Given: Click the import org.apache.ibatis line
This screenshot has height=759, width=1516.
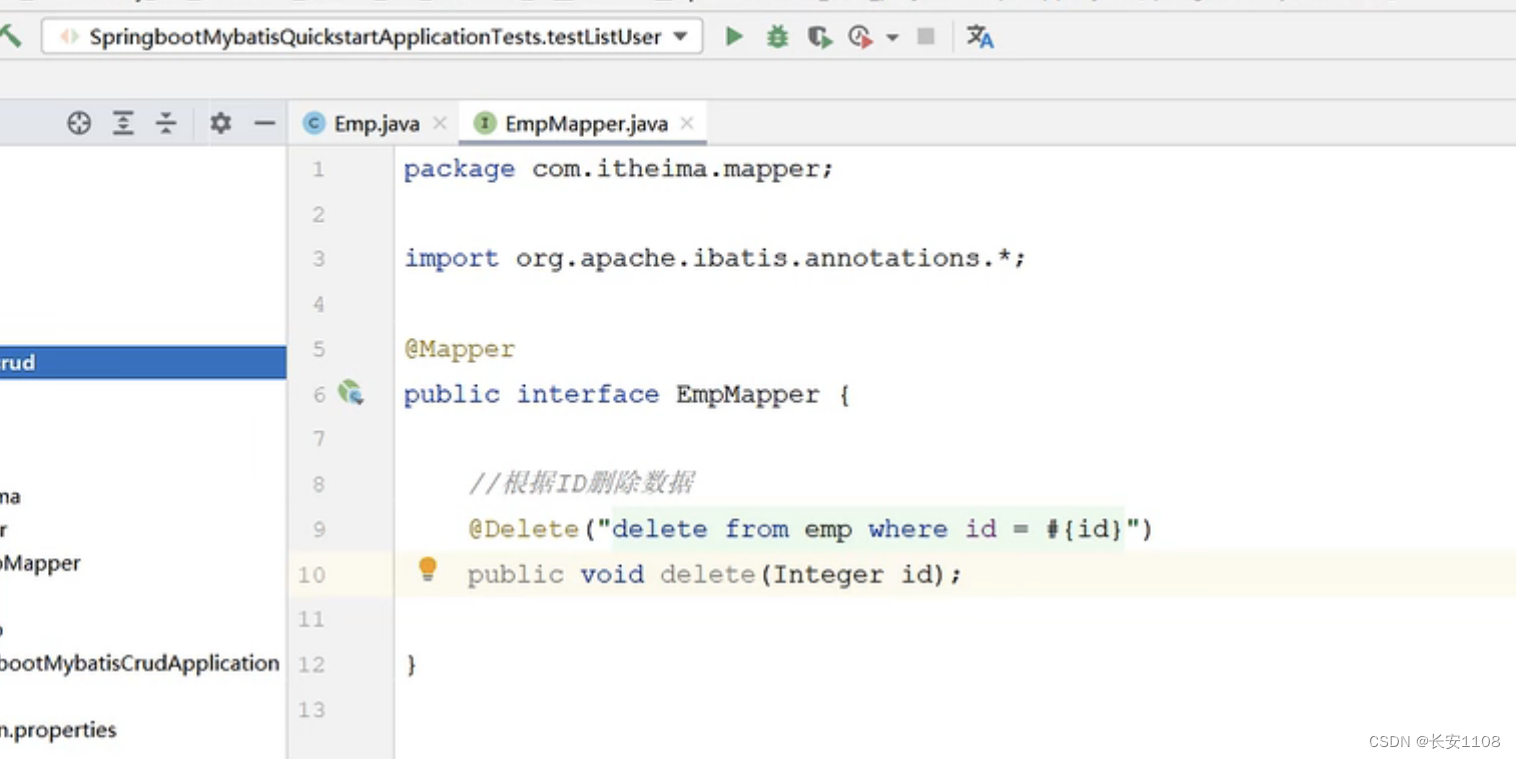Looking at the screenshot, I should (715, 258).
